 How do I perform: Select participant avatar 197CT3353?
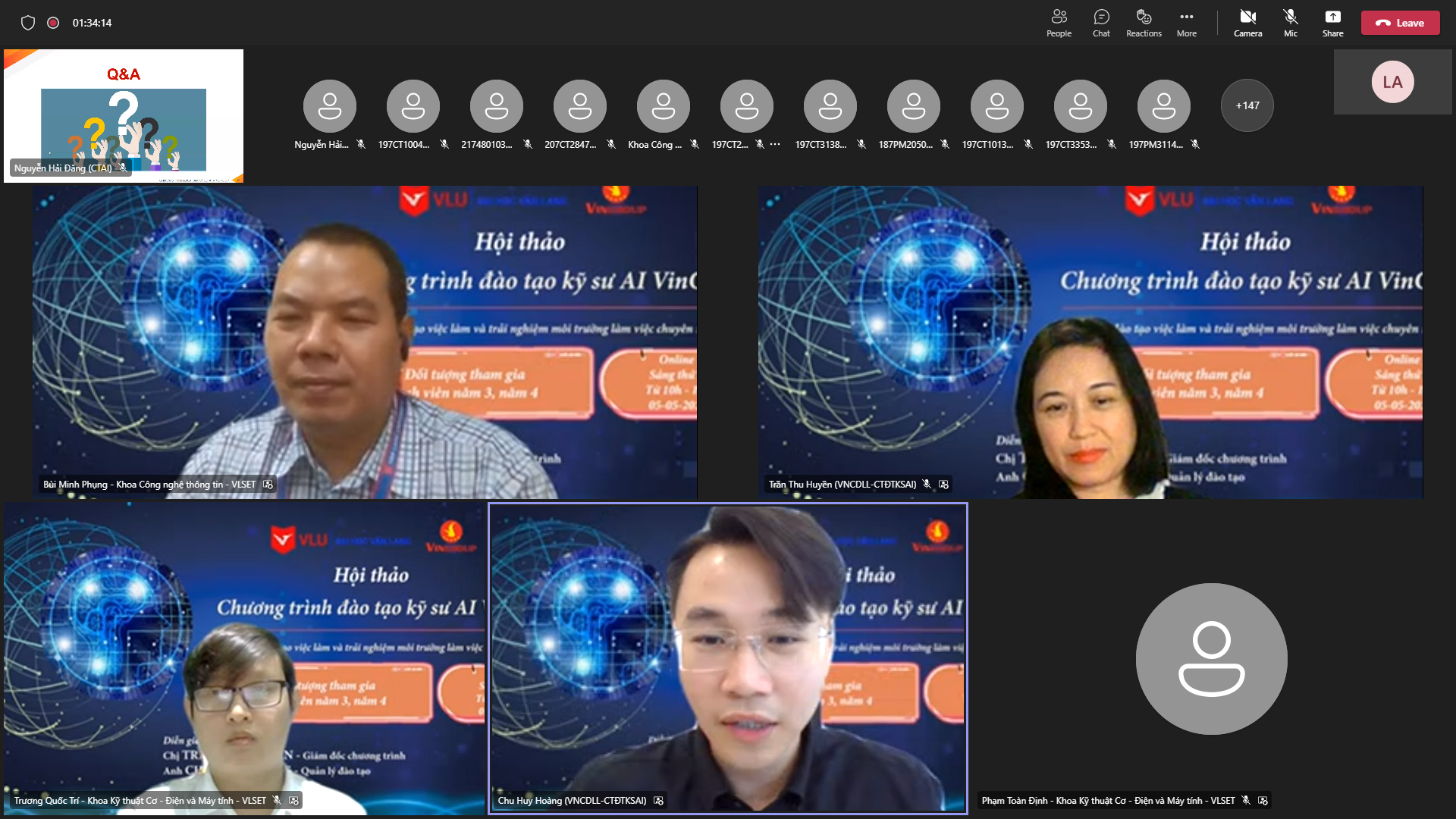(1081, 105)
